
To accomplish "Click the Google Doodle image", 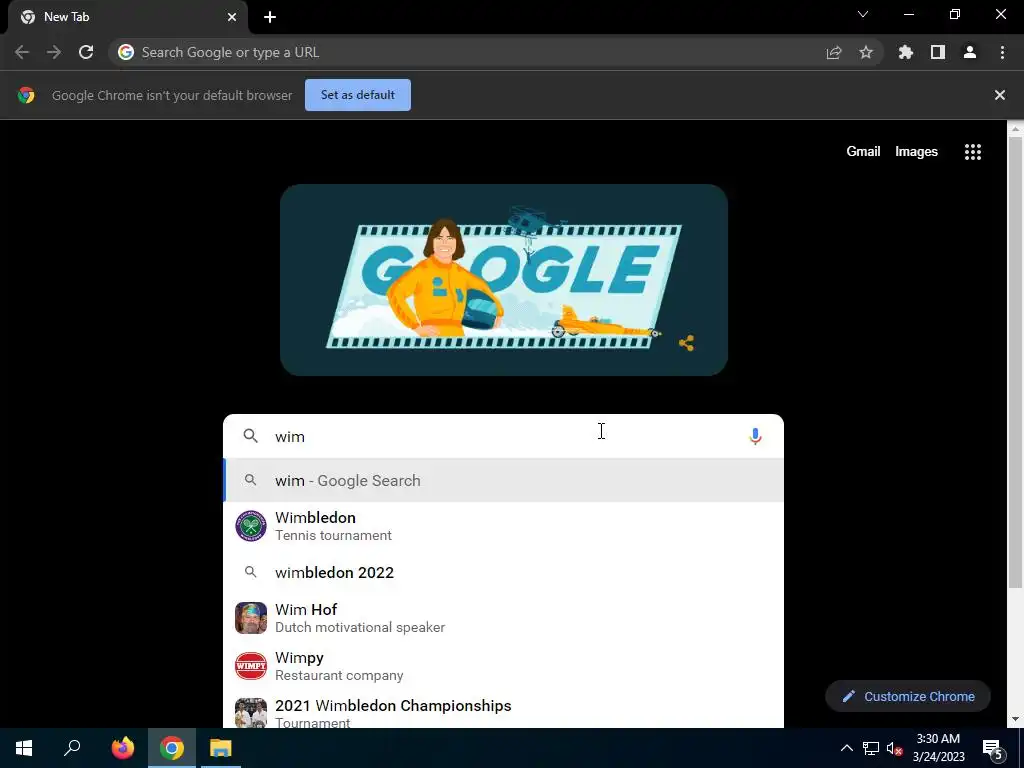I will (x=504, y=280).
